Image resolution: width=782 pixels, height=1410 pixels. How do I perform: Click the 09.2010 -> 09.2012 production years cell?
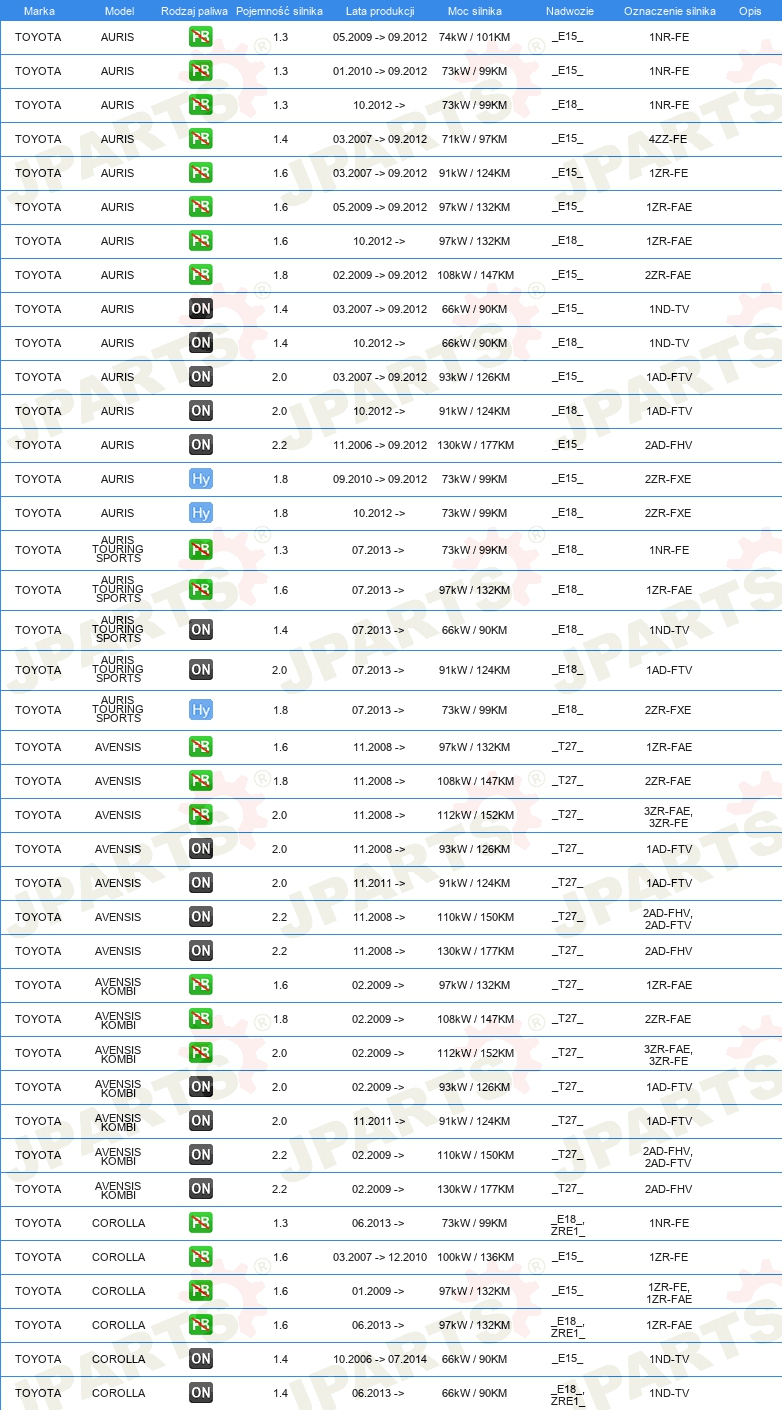380,479
